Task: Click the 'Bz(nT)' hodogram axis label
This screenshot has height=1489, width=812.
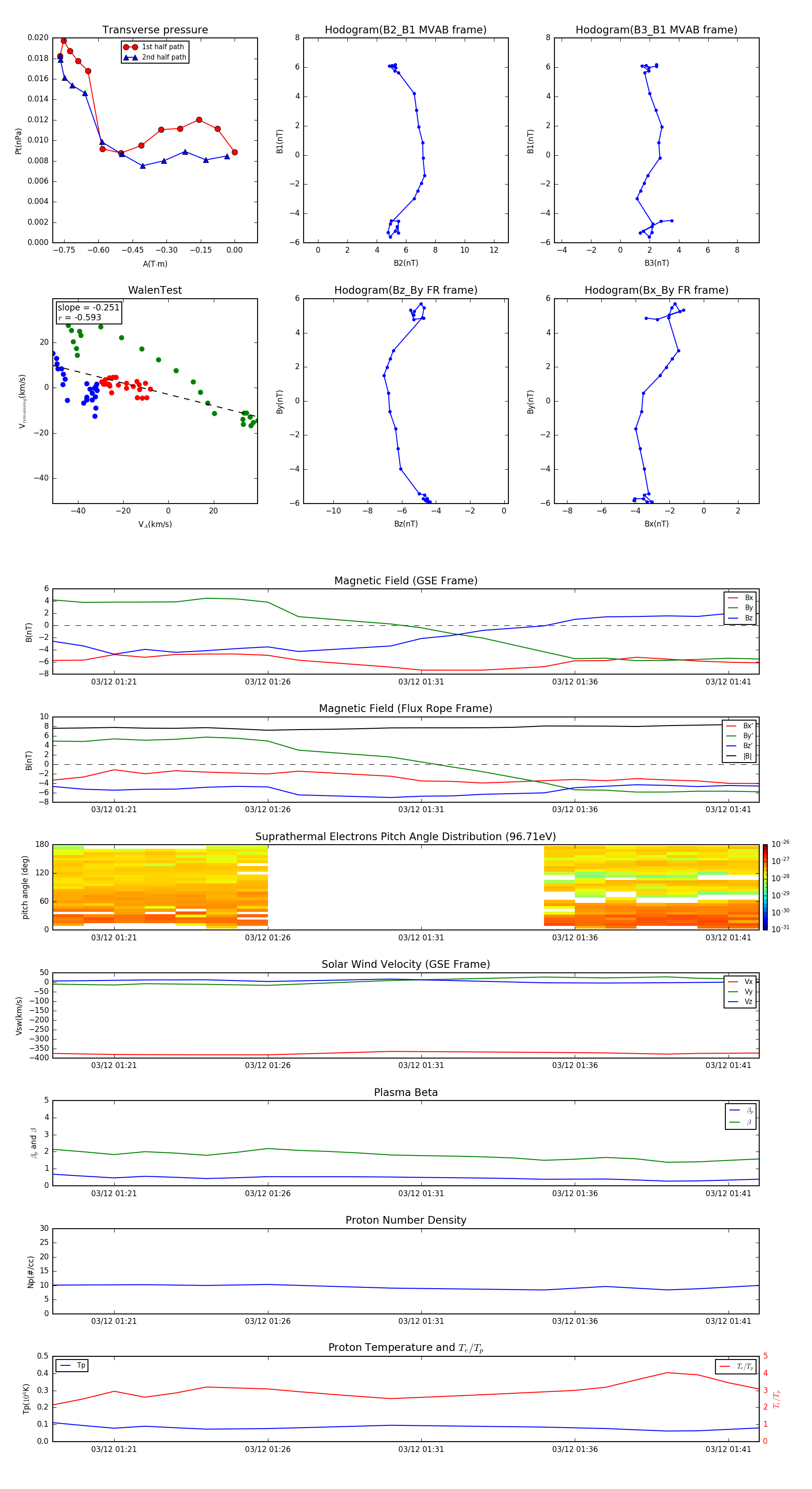Action: (406, 524)
